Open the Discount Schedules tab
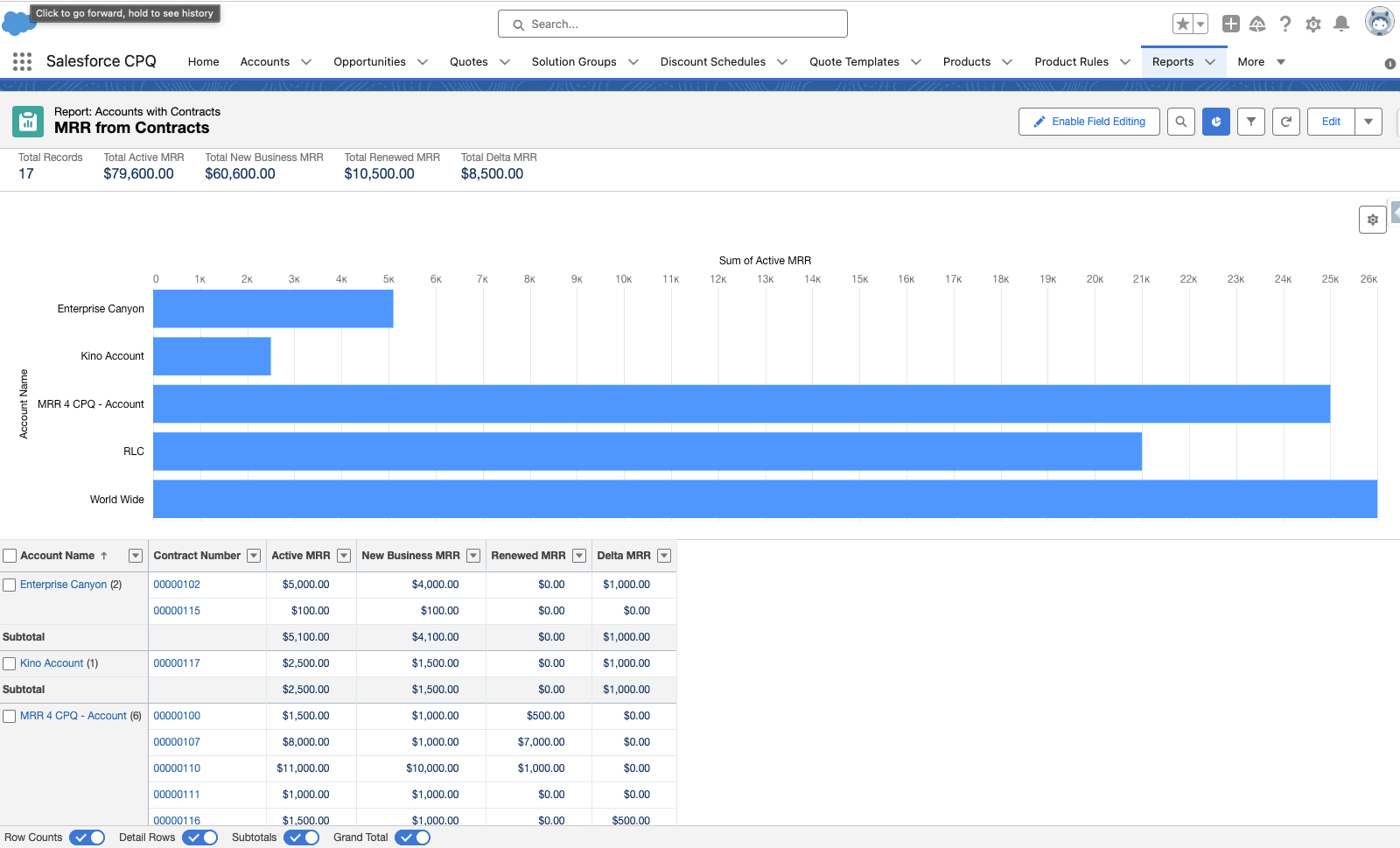 click(x=713, y=62)
